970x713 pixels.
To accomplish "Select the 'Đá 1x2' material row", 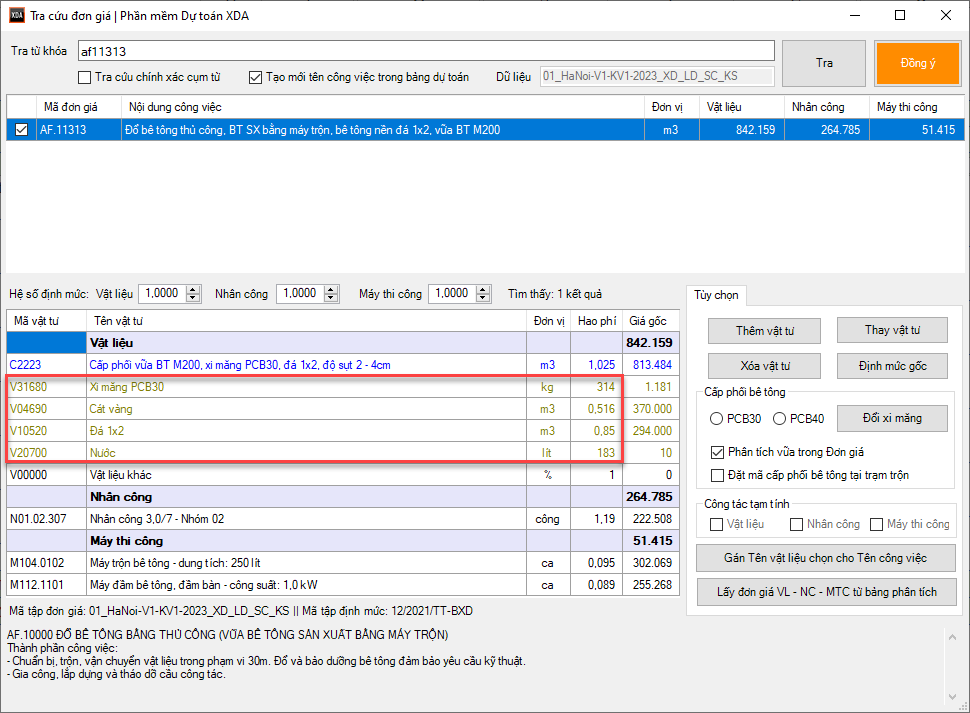I will (343, 431).
